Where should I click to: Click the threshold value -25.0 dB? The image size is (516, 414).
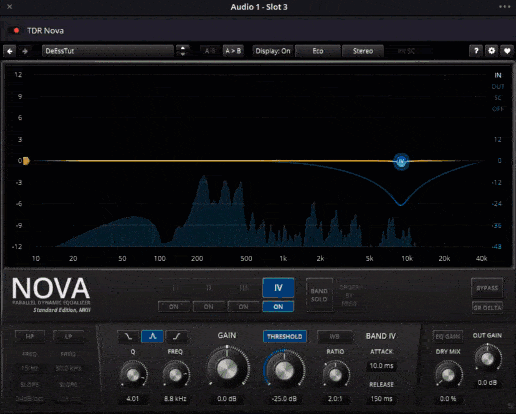pos(284,399)
